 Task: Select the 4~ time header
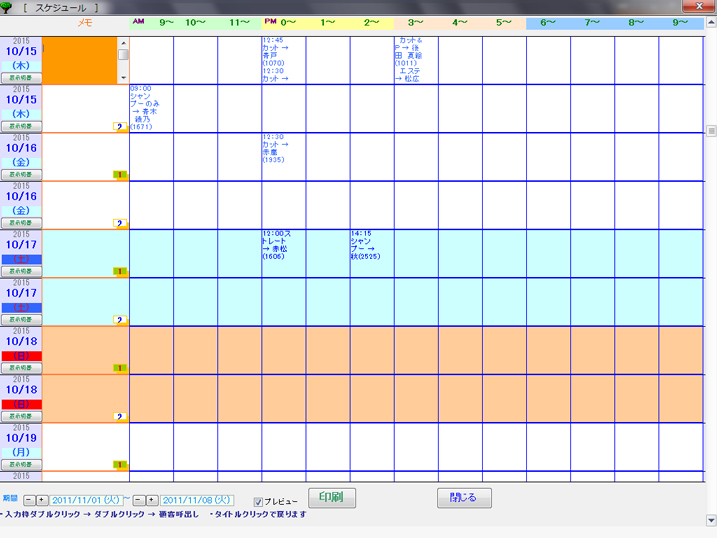pyautogui.click(x=460, y=23)
